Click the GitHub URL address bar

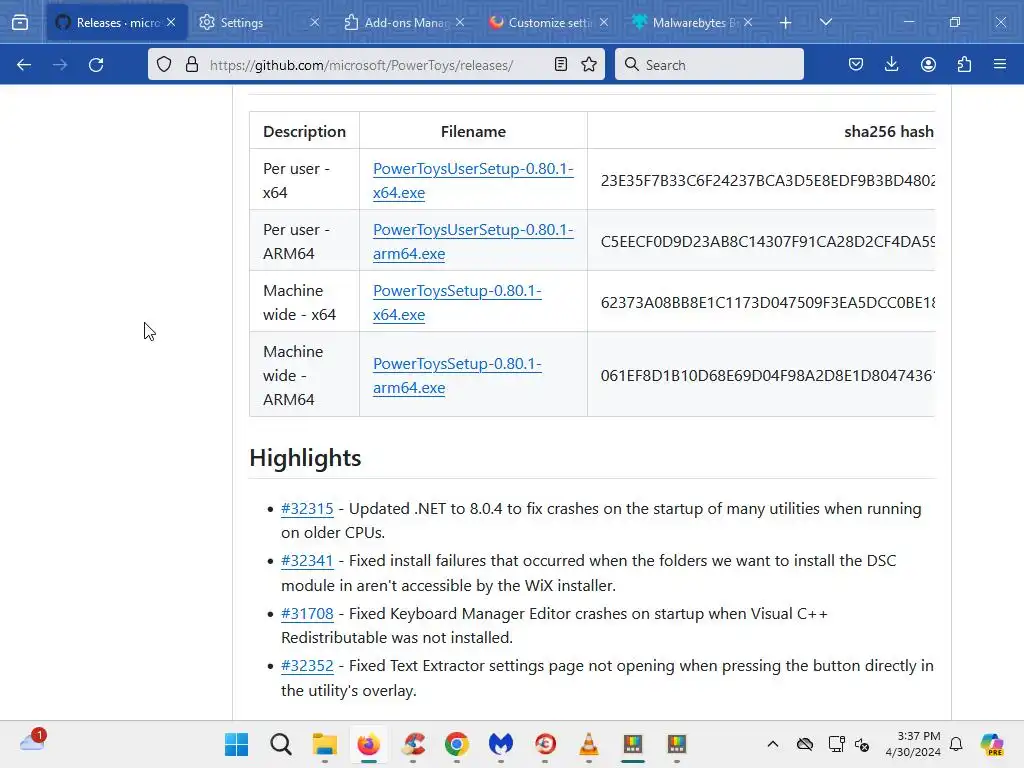click(x=376, y=65)
